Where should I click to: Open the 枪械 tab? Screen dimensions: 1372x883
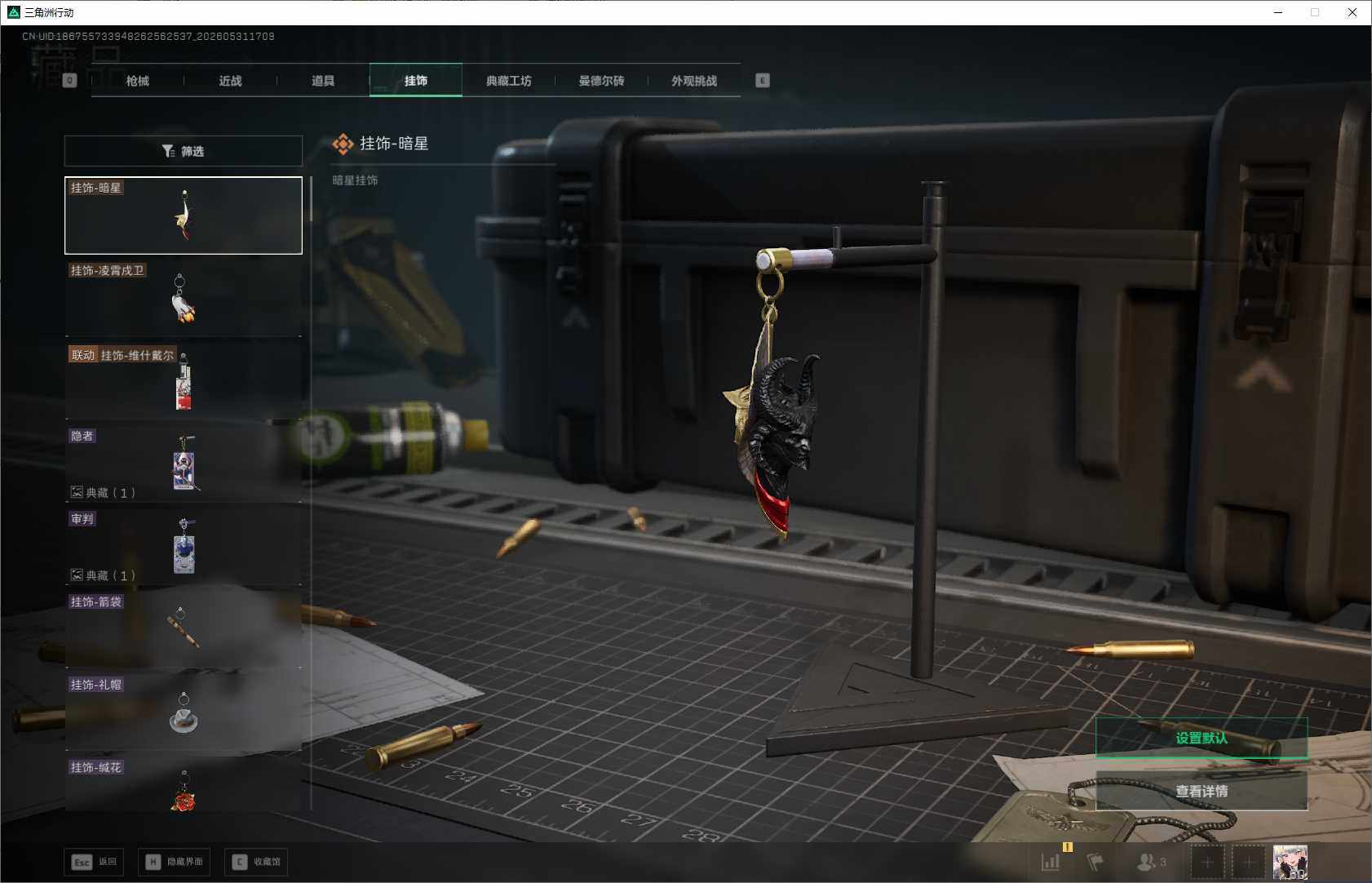tap(138, 81)
